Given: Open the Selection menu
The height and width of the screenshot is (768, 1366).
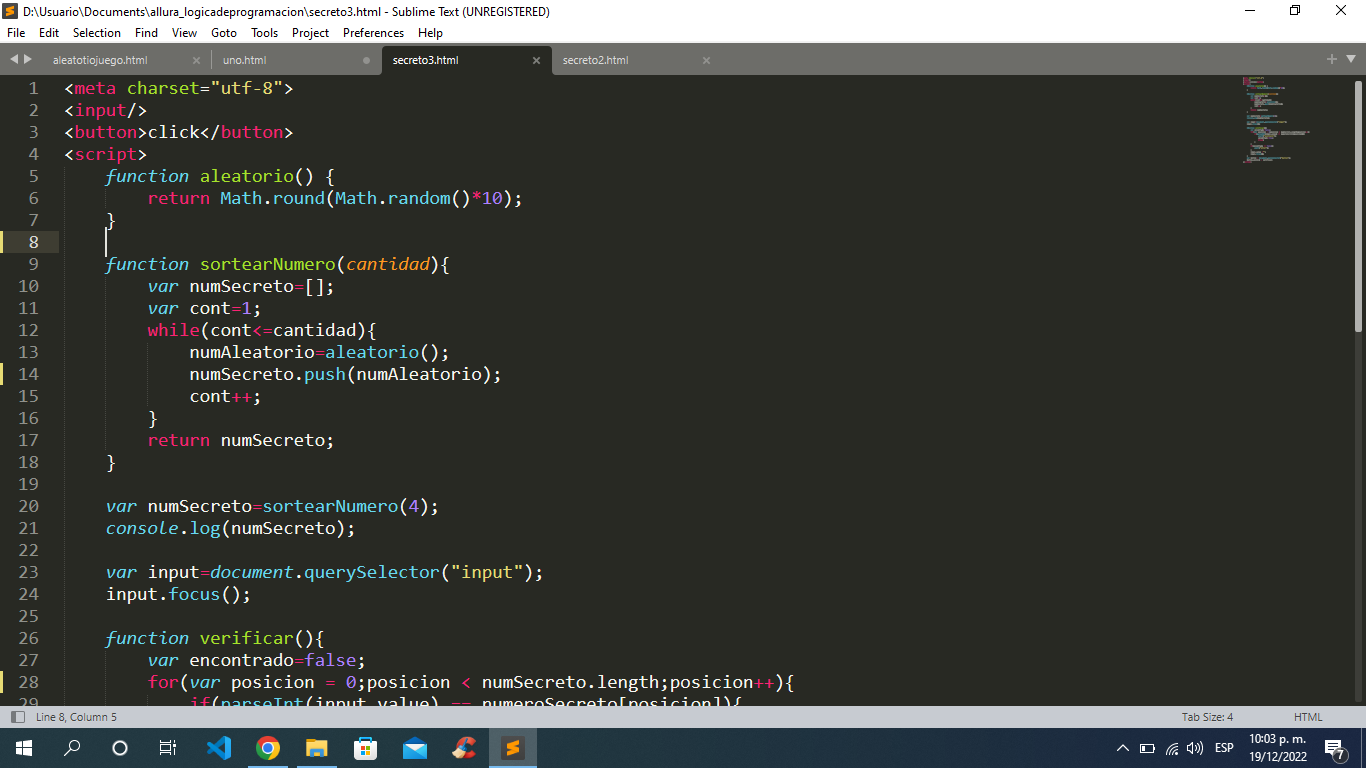Looking at the screenshot, I should [97, 33].
